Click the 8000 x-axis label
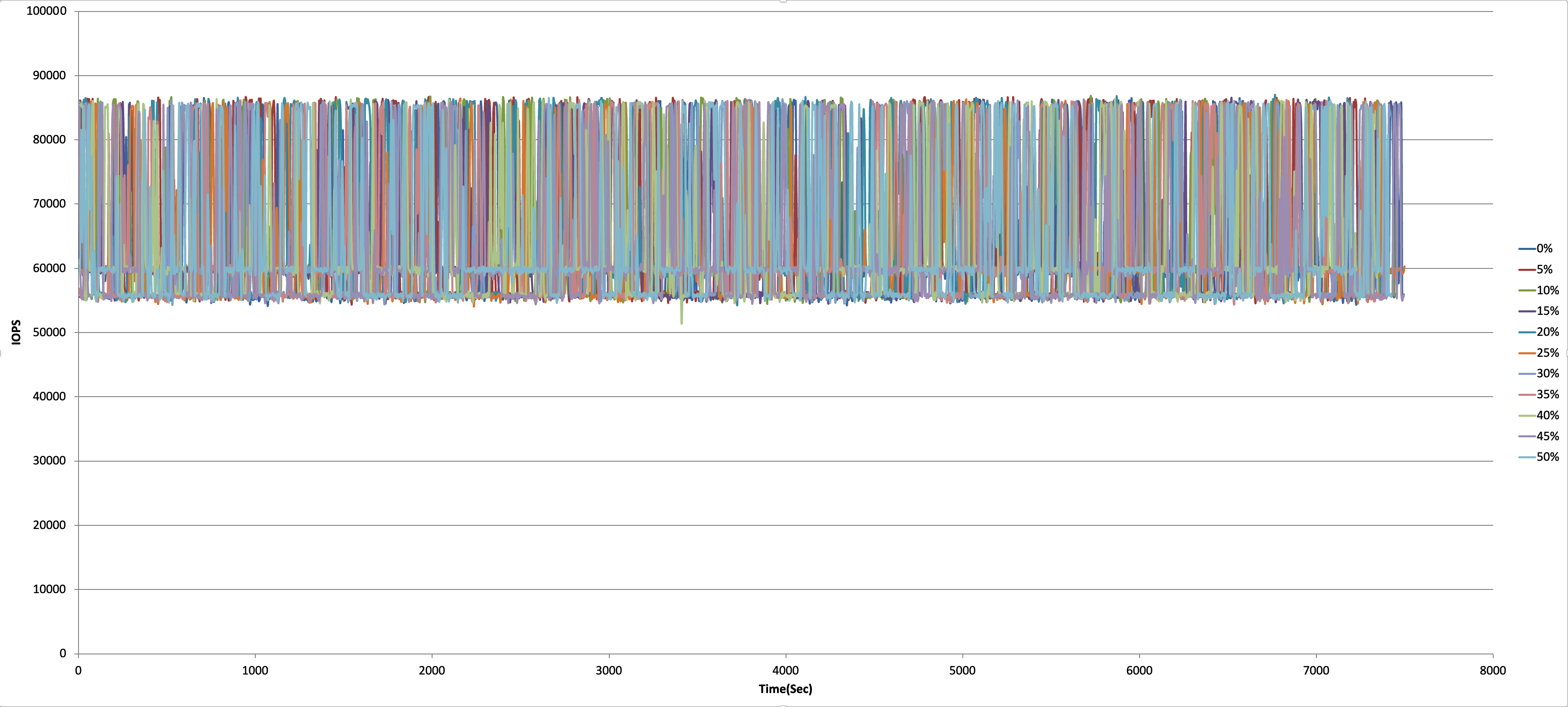1568x707 pixels. point(1492,670)
